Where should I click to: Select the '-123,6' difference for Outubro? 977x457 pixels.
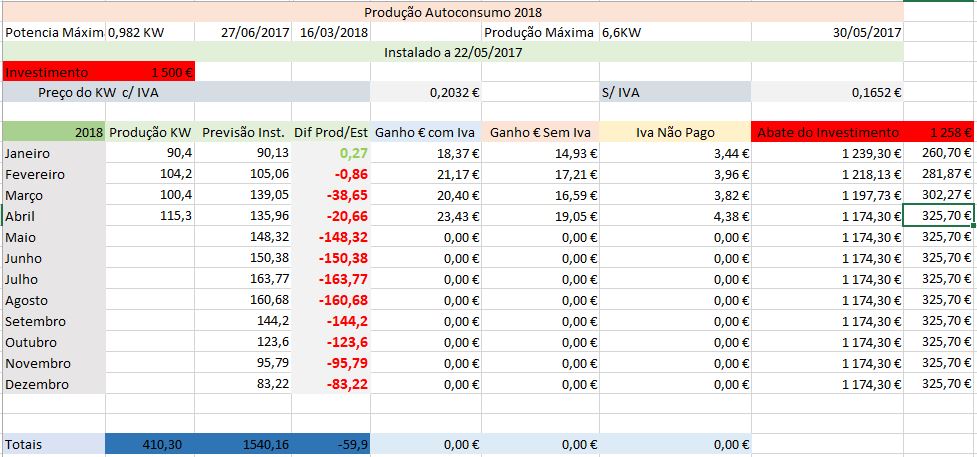[331, 342]
